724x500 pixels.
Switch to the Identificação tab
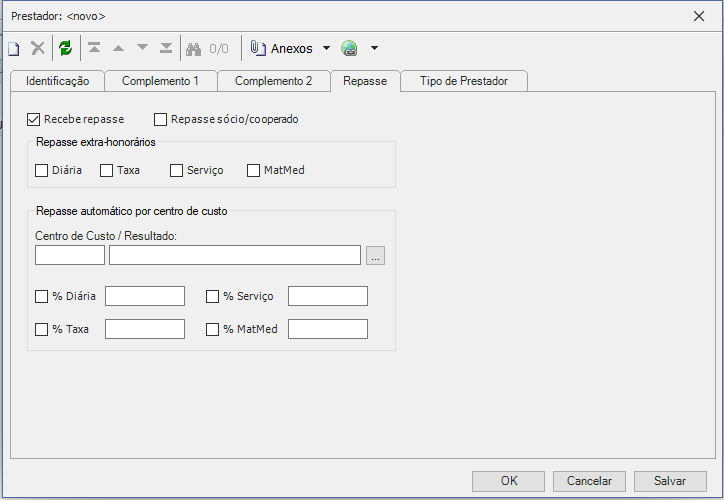click(x=58, y=81)
